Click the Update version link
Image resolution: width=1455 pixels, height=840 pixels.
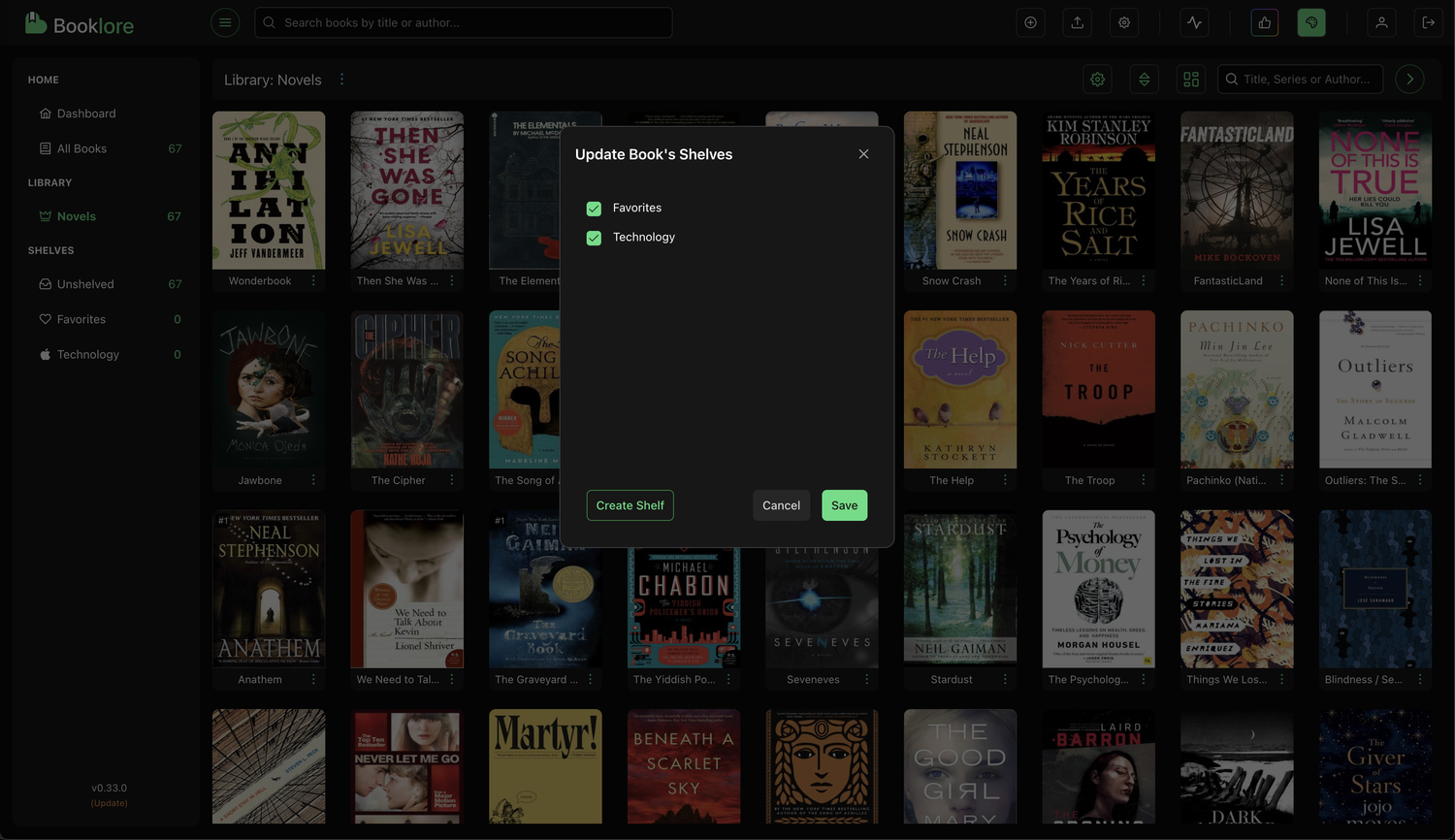pos(109,802)
